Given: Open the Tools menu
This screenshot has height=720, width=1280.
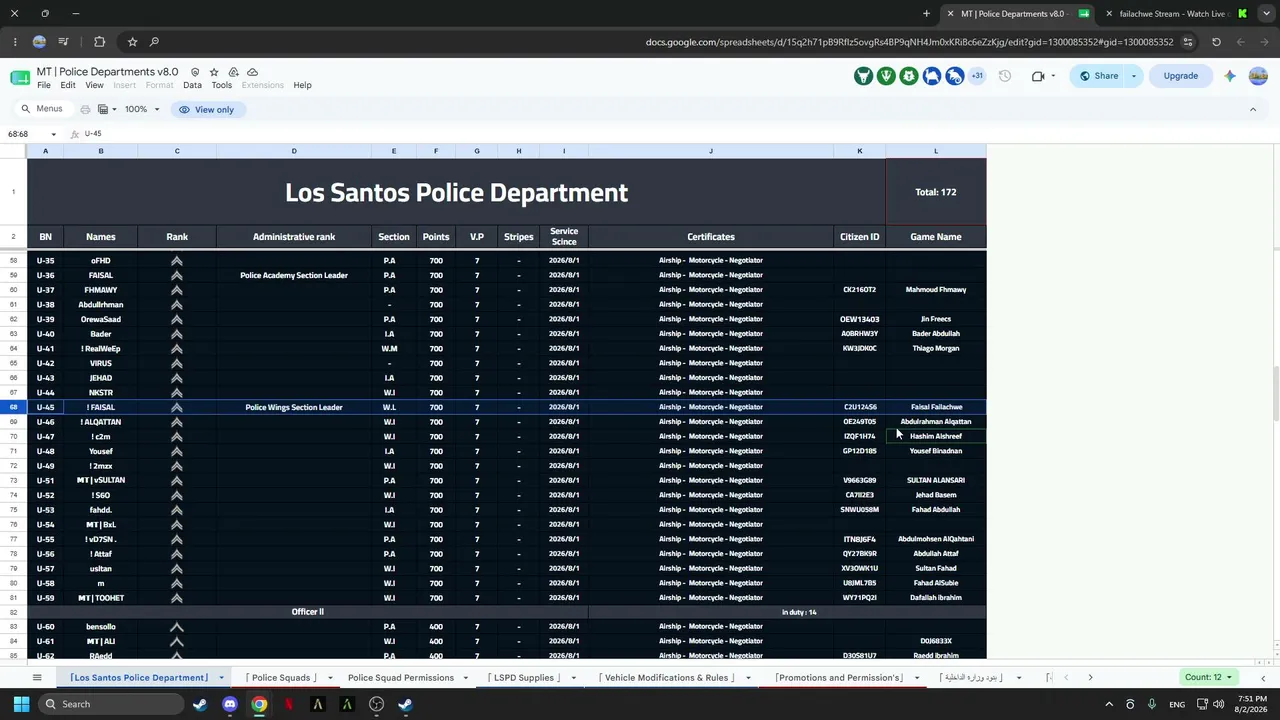Looking at the screenshot, I should pos(222,85).
